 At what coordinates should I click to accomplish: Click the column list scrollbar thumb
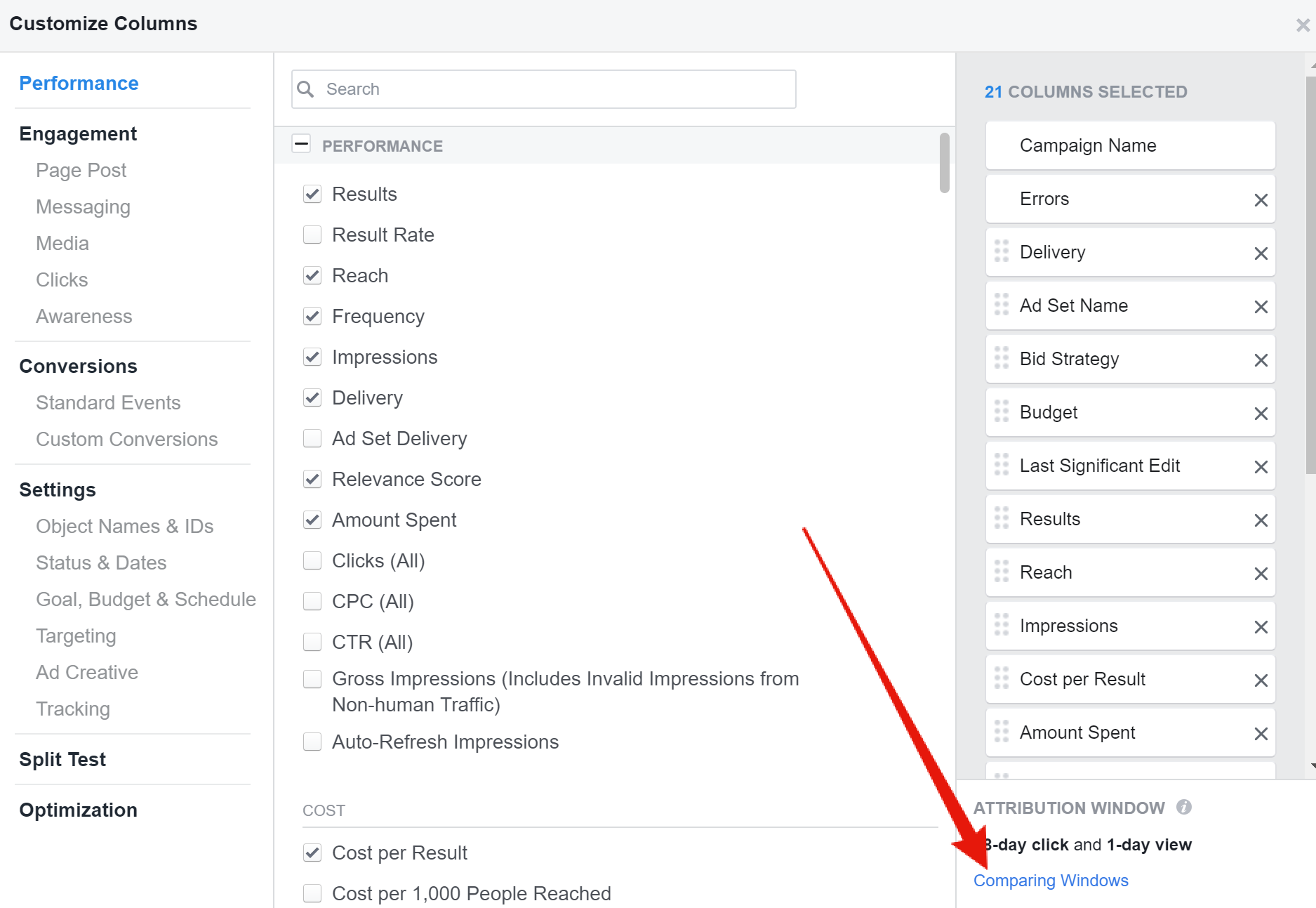tap(945, 163)
